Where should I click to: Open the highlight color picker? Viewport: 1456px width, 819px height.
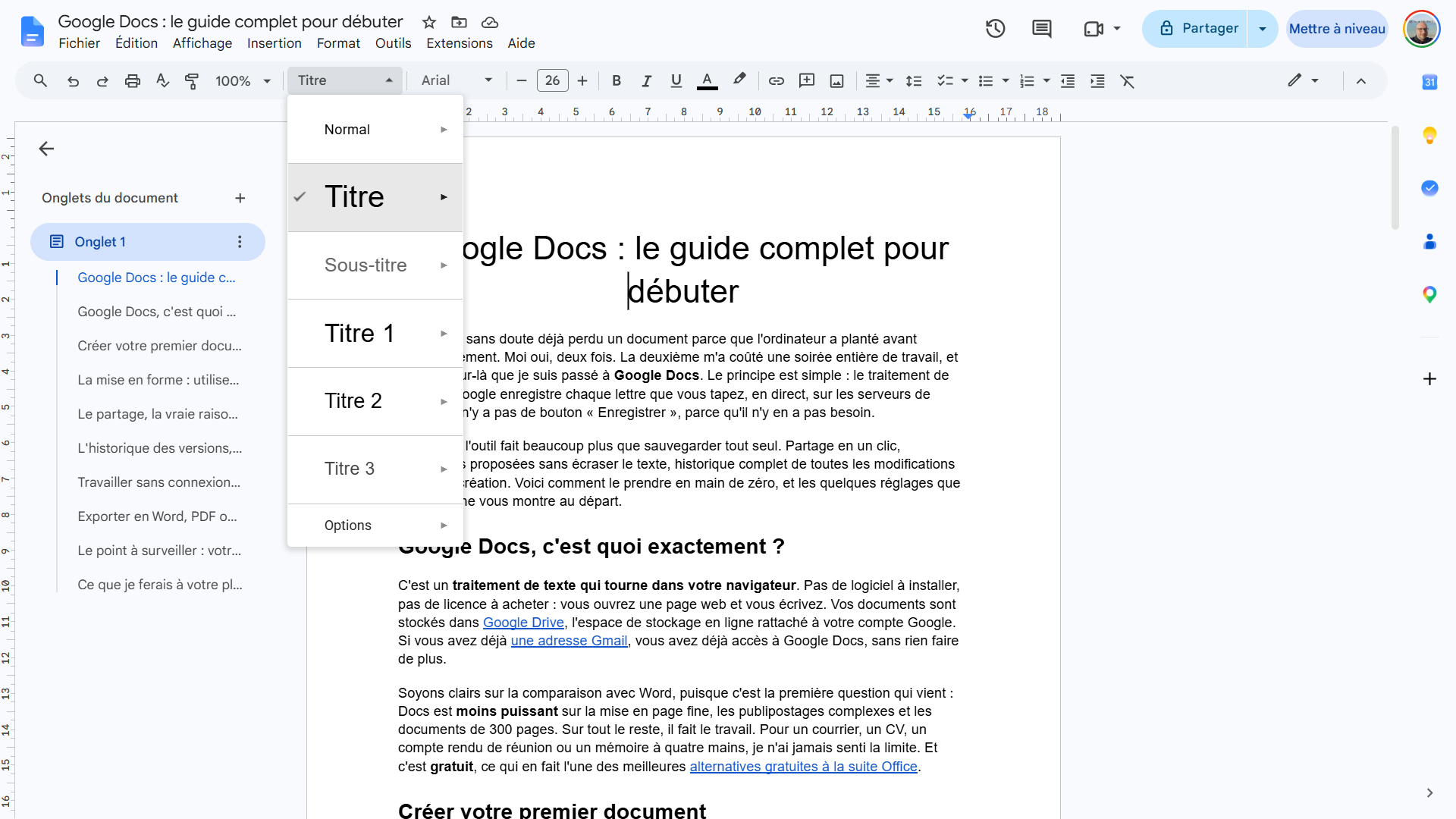[x=739, y=80]
